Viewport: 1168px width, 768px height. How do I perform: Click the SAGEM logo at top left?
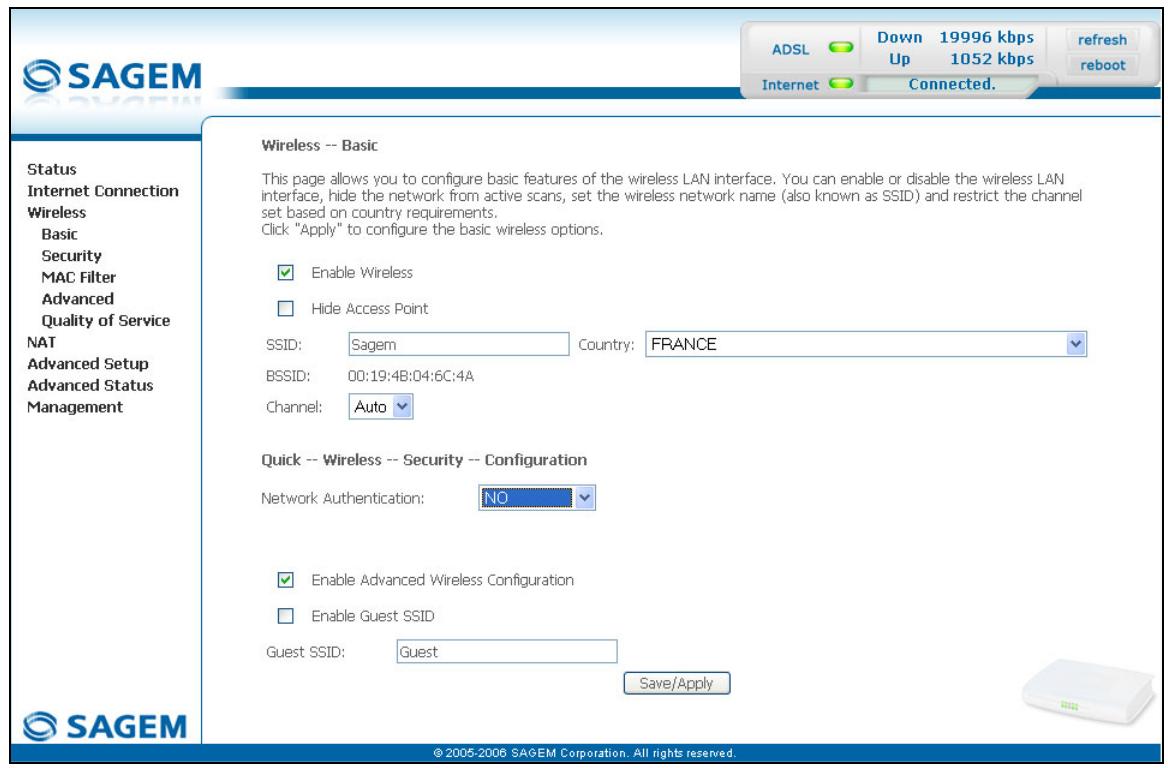(112, 76)
